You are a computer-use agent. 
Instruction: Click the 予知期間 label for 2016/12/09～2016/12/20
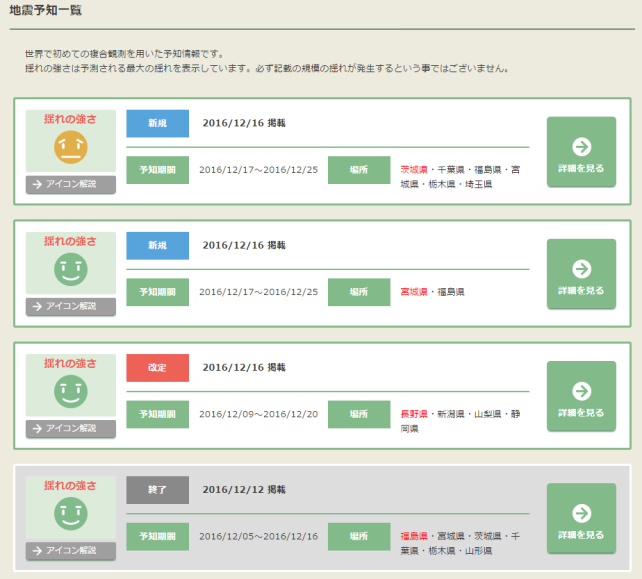point(157,414)
